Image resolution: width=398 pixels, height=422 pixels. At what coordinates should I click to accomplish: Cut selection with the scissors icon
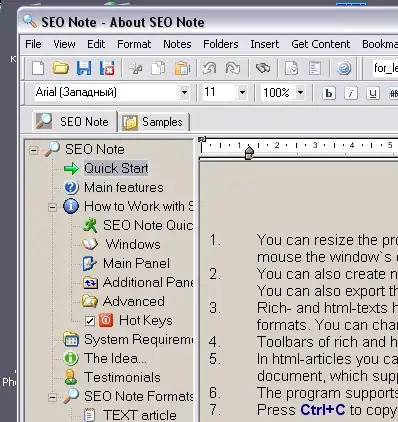coord(136,68)
